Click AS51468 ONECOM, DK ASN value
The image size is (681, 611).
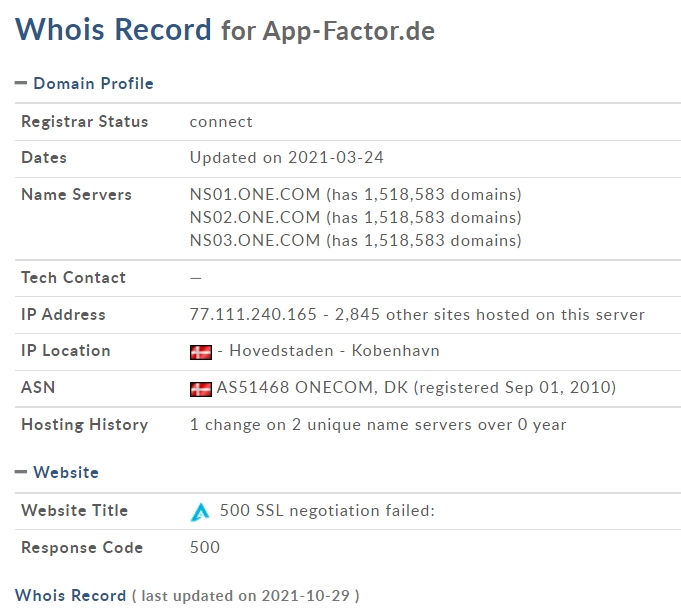click(x=312, y=387)
